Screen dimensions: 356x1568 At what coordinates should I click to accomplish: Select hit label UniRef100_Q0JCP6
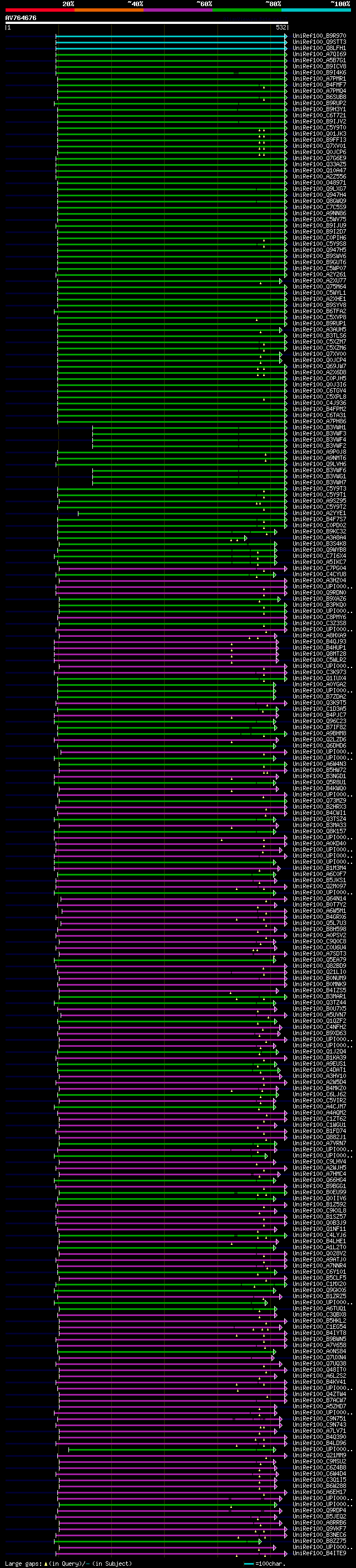tap(319, 152)
